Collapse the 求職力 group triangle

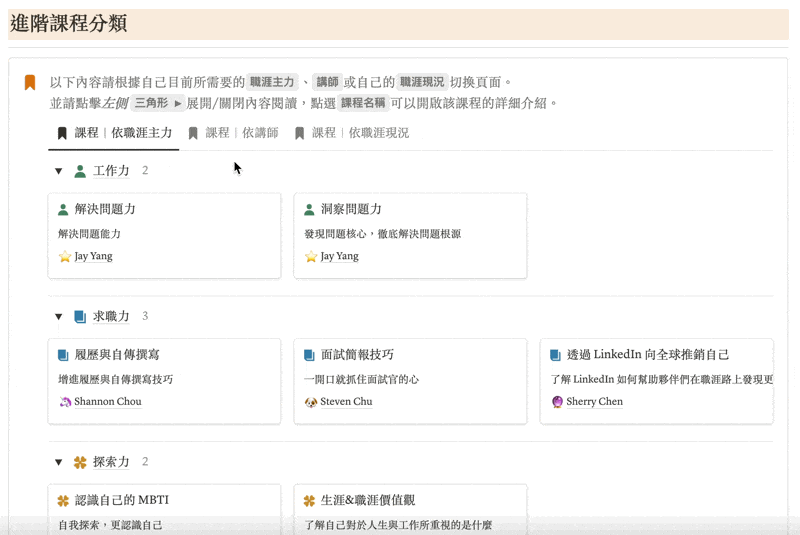59,317
